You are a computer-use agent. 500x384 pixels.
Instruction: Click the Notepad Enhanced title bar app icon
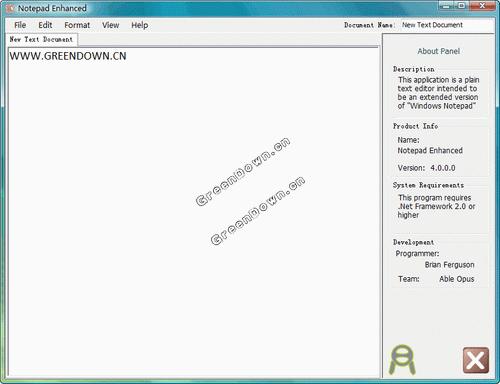pyautogui.click(x=10, y=8)
